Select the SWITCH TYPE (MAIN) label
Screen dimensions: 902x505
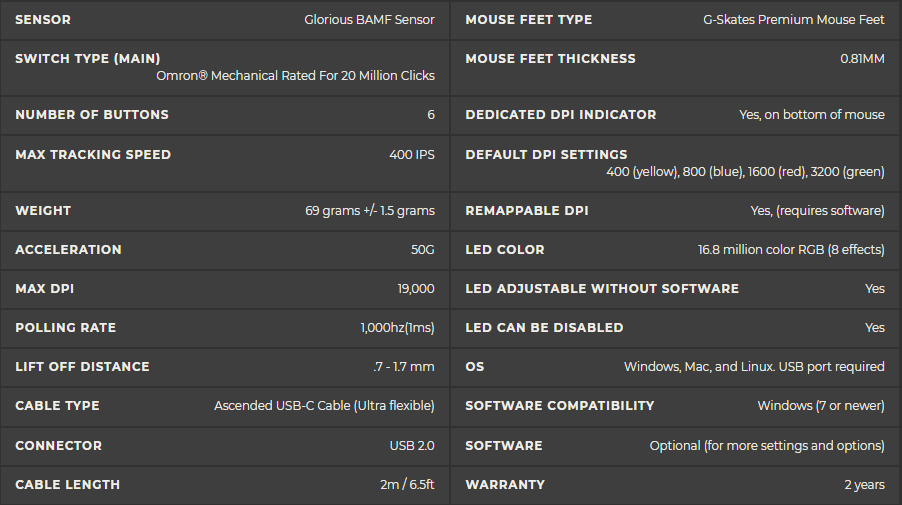(88, 59)
